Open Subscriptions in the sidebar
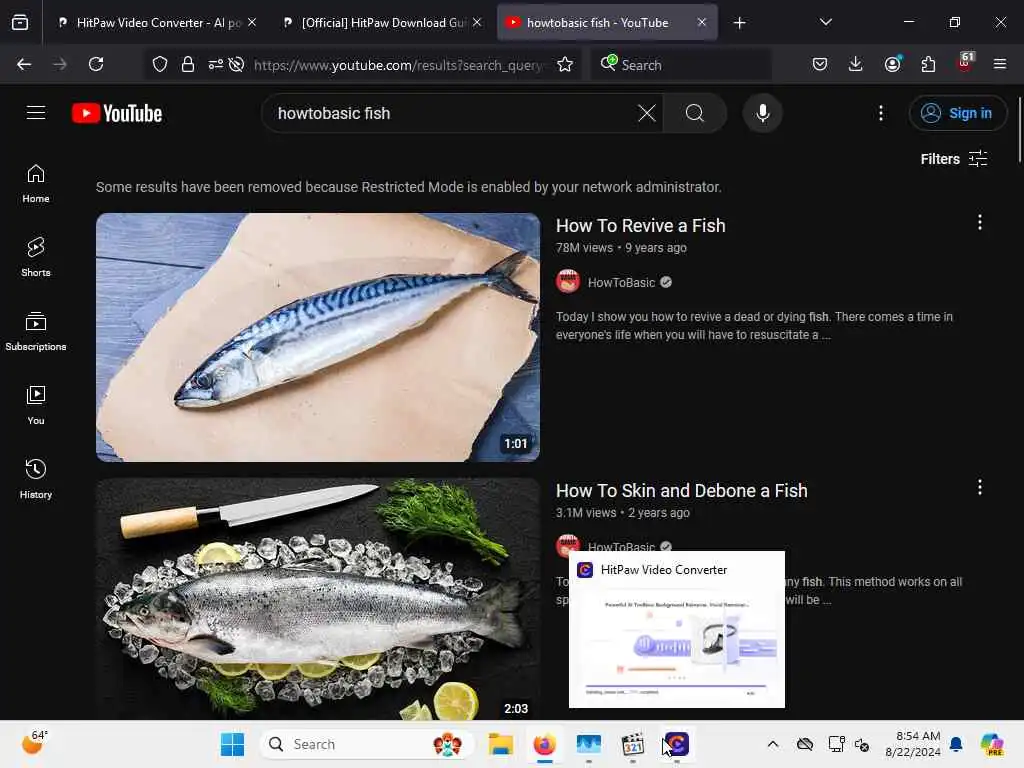Image resolution: width=1024 pixels, height=768 pixels. click(36, 332)
